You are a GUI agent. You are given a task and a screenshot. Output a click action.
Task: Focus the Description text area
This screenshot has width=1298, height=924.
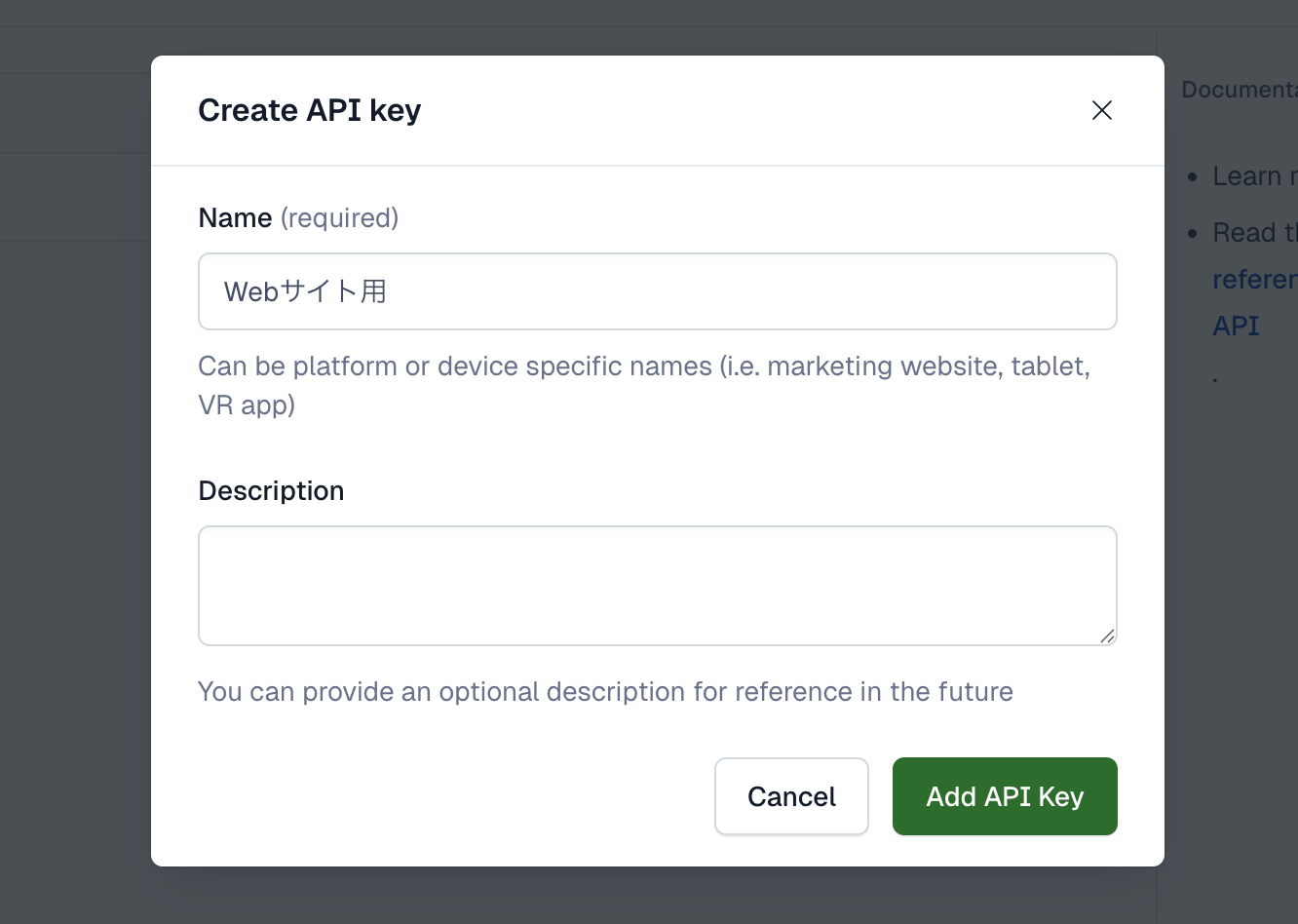pyautogui.click(x=657, y=585)
